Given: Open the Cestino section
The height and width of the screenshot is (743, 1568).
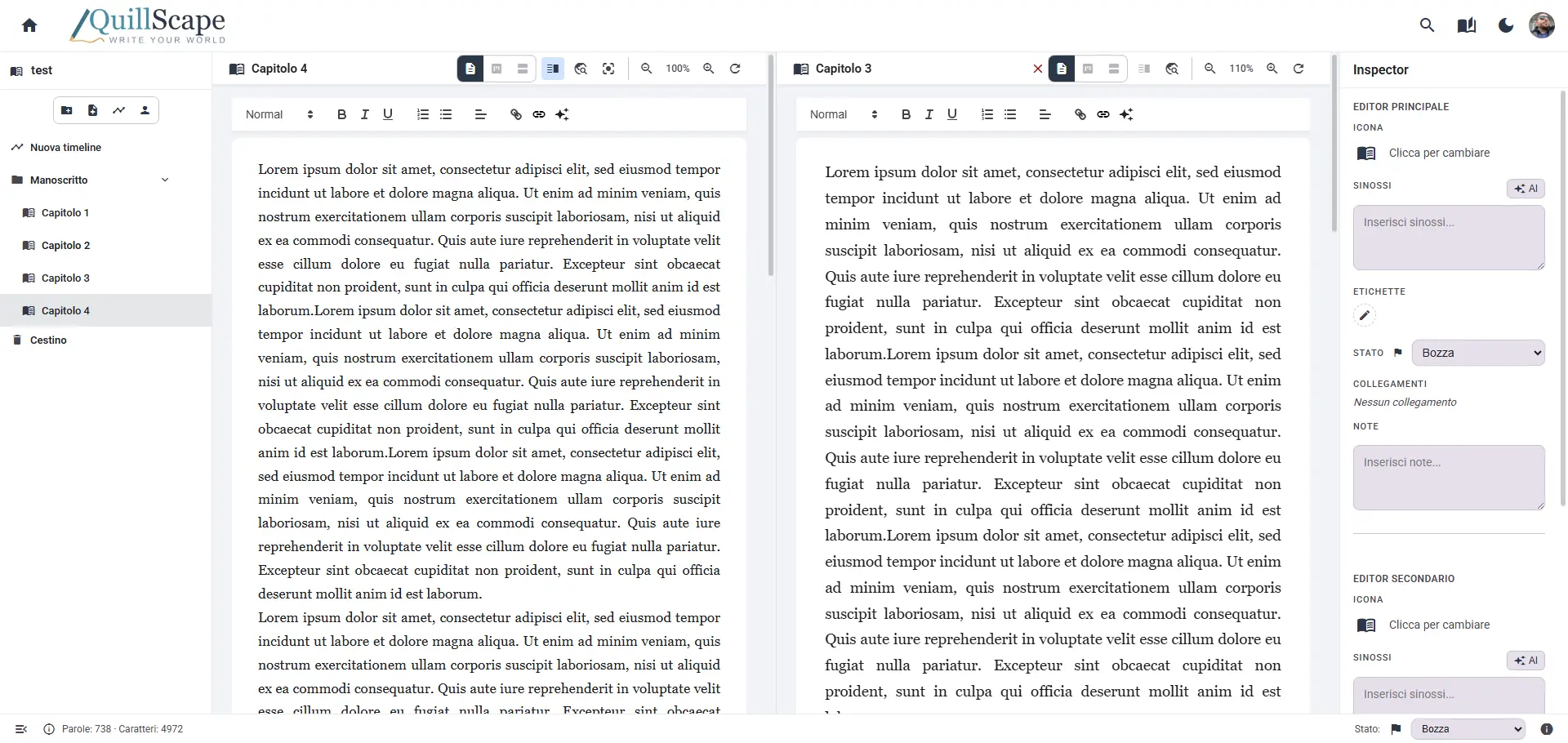Looking at the screenshot, I should click(x=47, y=340).
